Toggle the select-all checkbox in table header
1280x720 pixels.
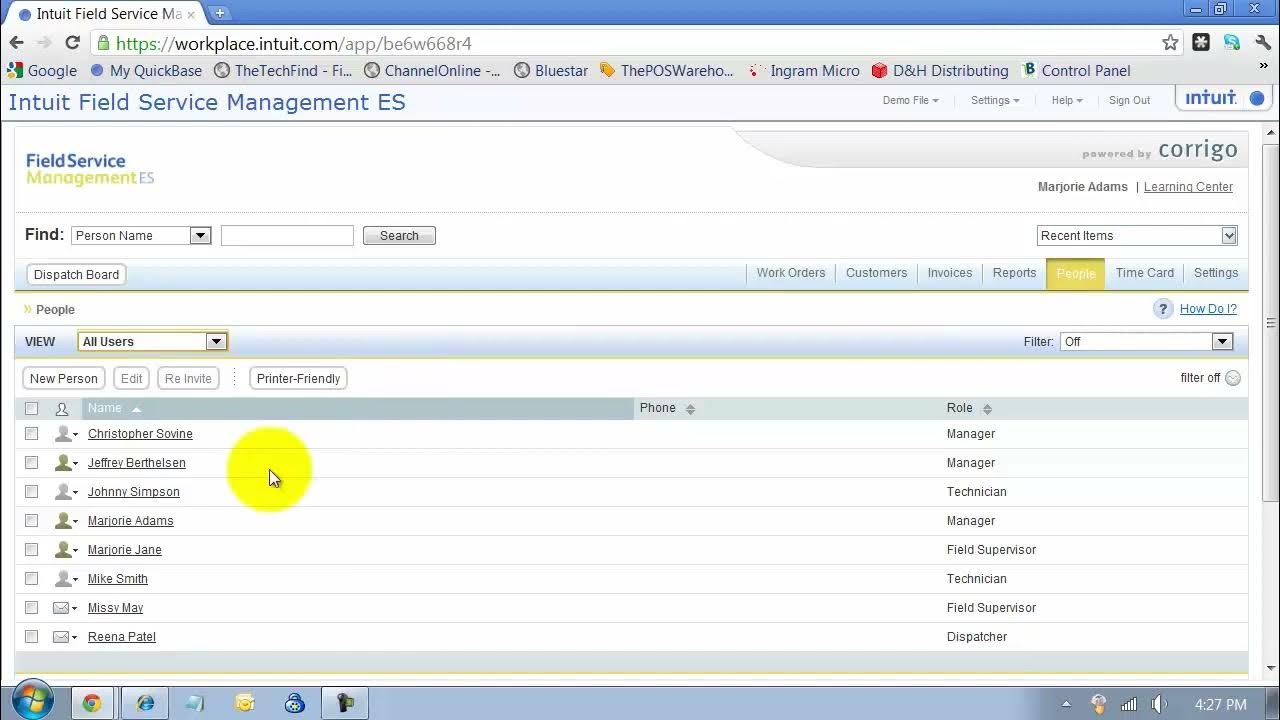[x=31, y=409]
